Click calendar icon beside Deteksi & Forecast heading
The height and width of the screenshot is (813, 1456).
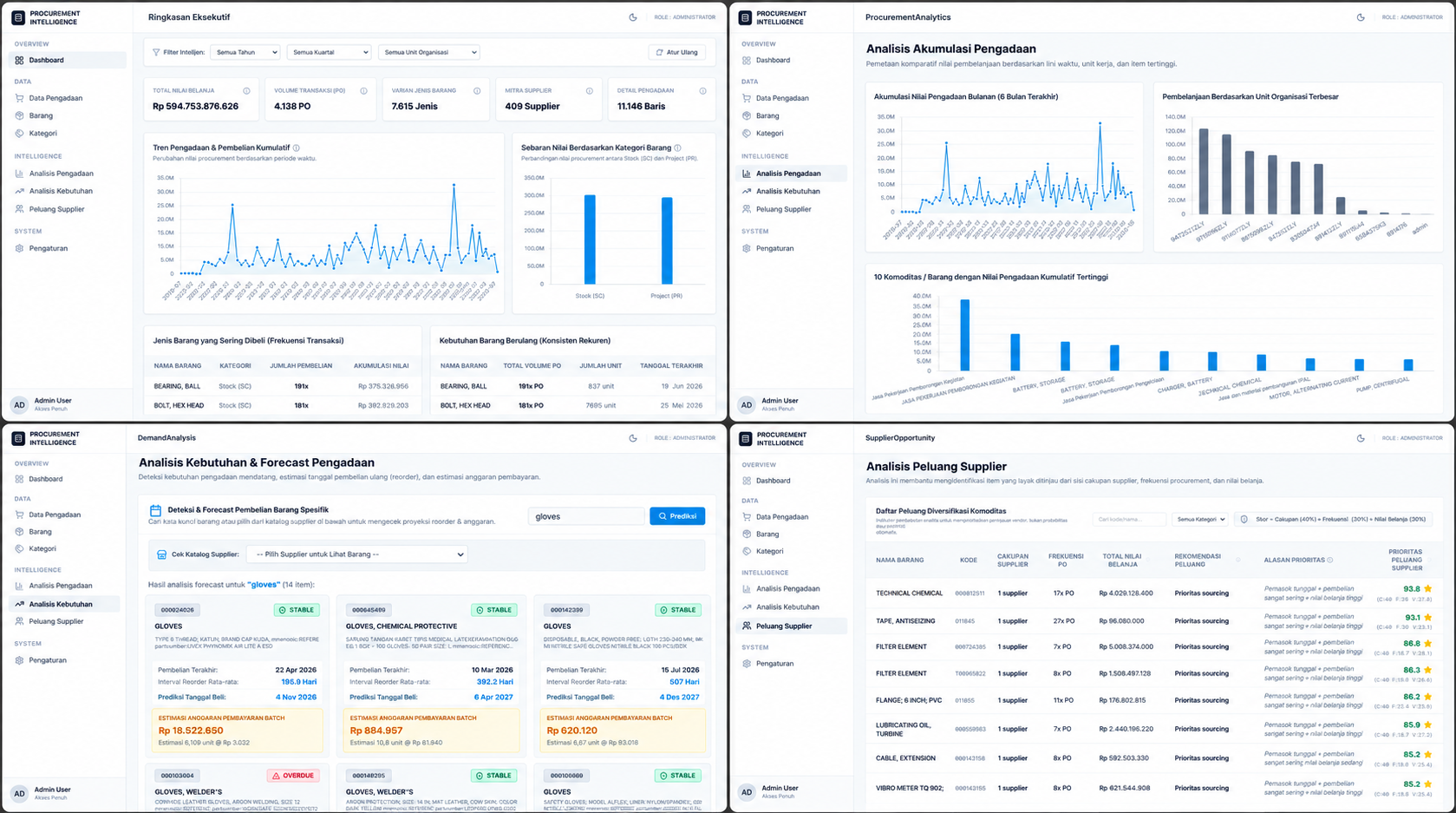[x=155, y=511]
